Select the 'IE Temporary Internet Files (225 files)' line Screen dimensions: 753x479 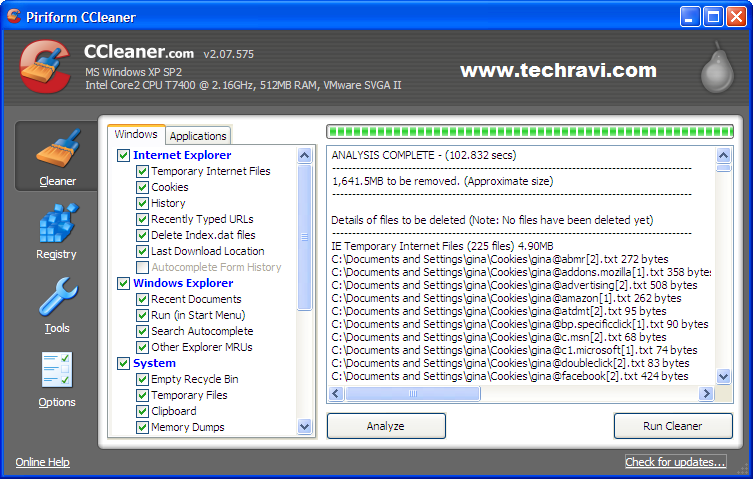442,246
